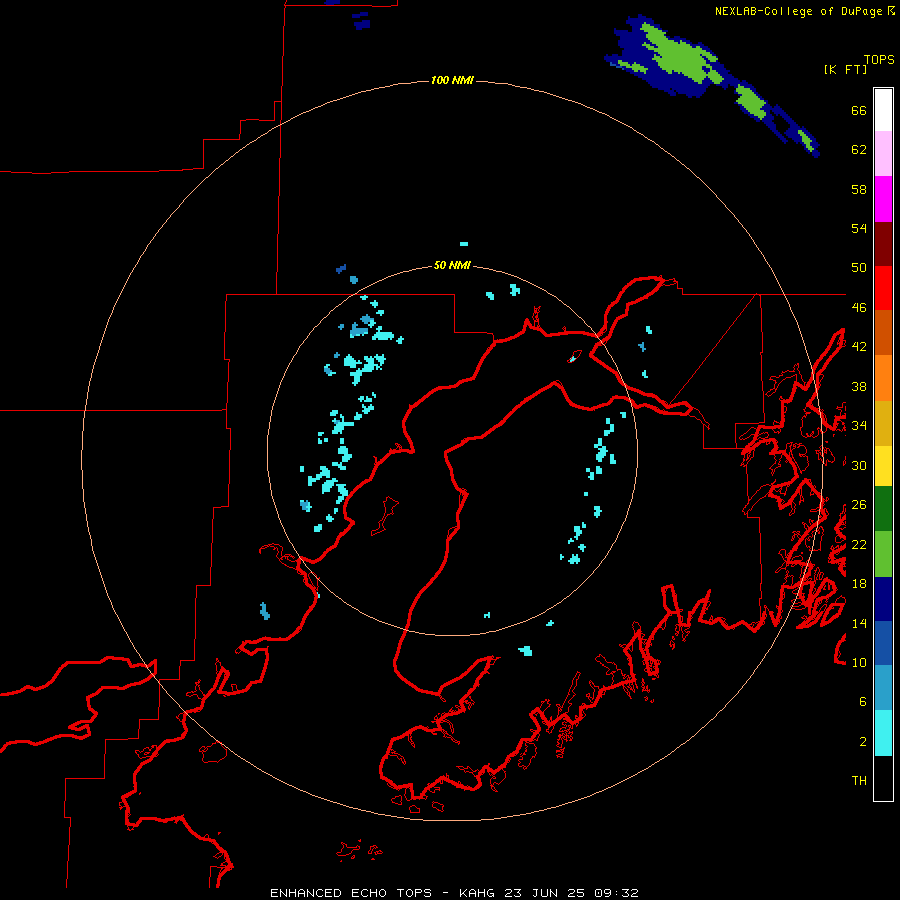Click the '18' legend value
This screenshot has width=900, height=900.
click(859, 584)
